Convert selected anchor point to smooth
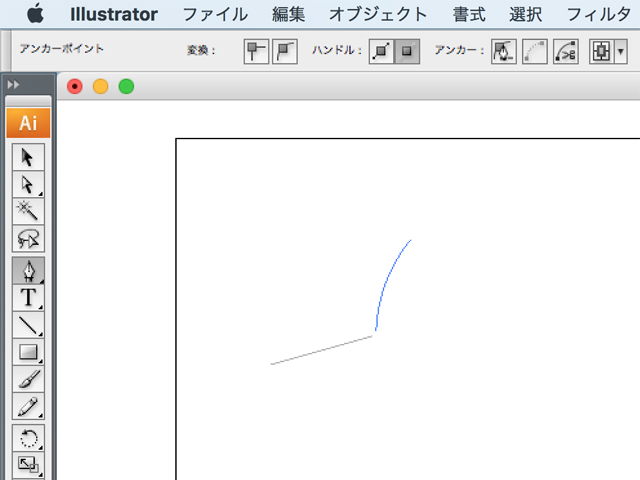The height and width of the screenshot is (480, 640). click(285, 51)
